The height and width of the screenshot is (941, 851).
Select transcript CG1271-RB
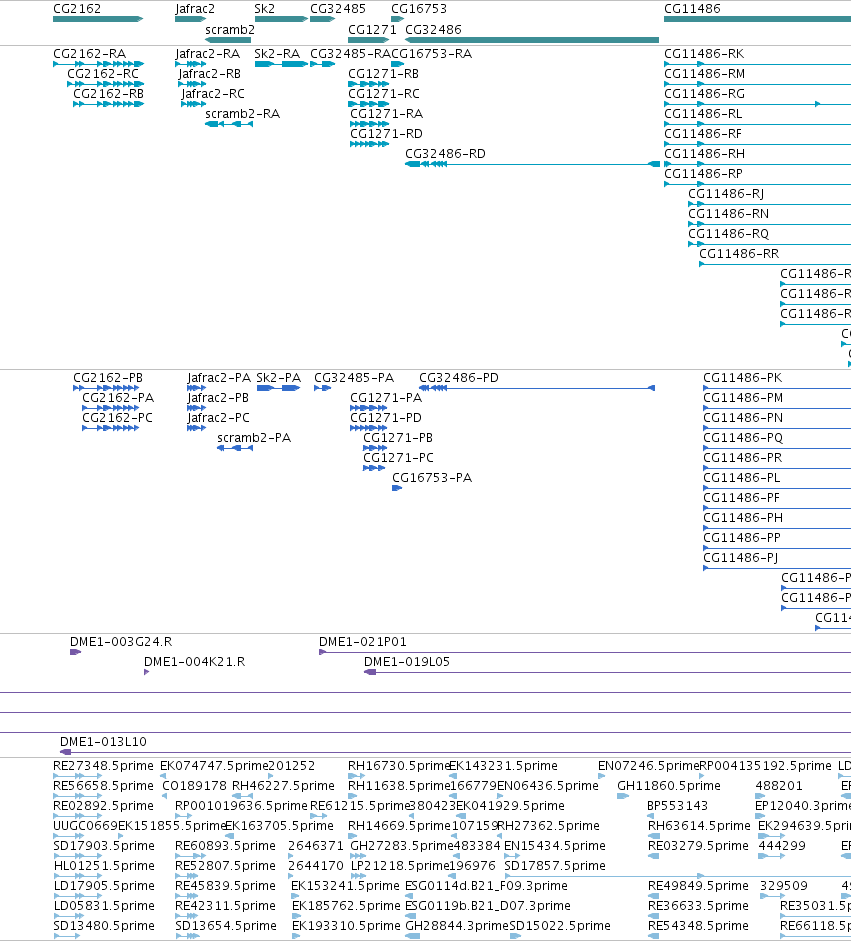[368, 84]
